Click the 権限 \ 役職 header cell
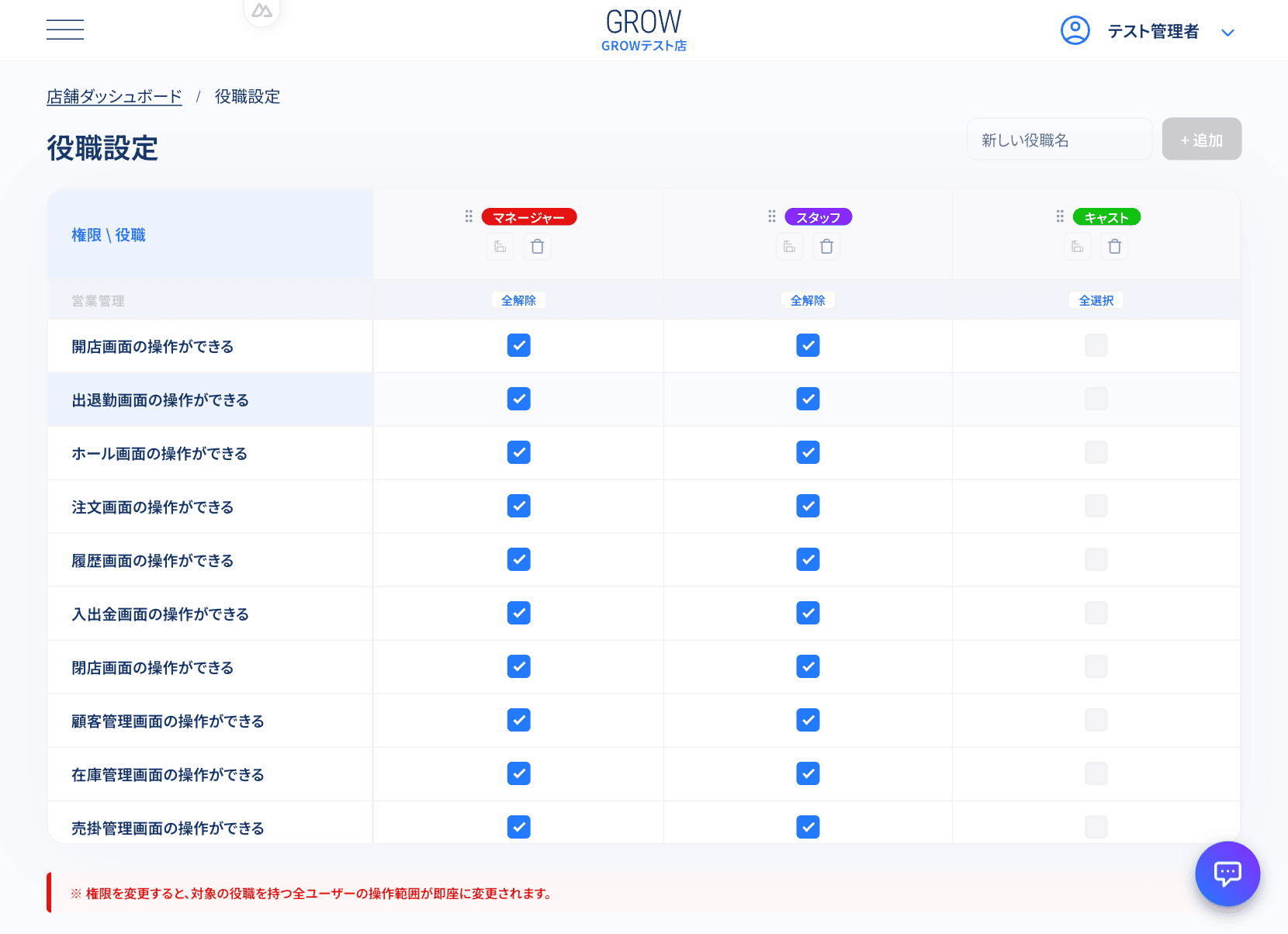Image resolution: width=1288 pixels, height=934 pixels. pos(210,234)
